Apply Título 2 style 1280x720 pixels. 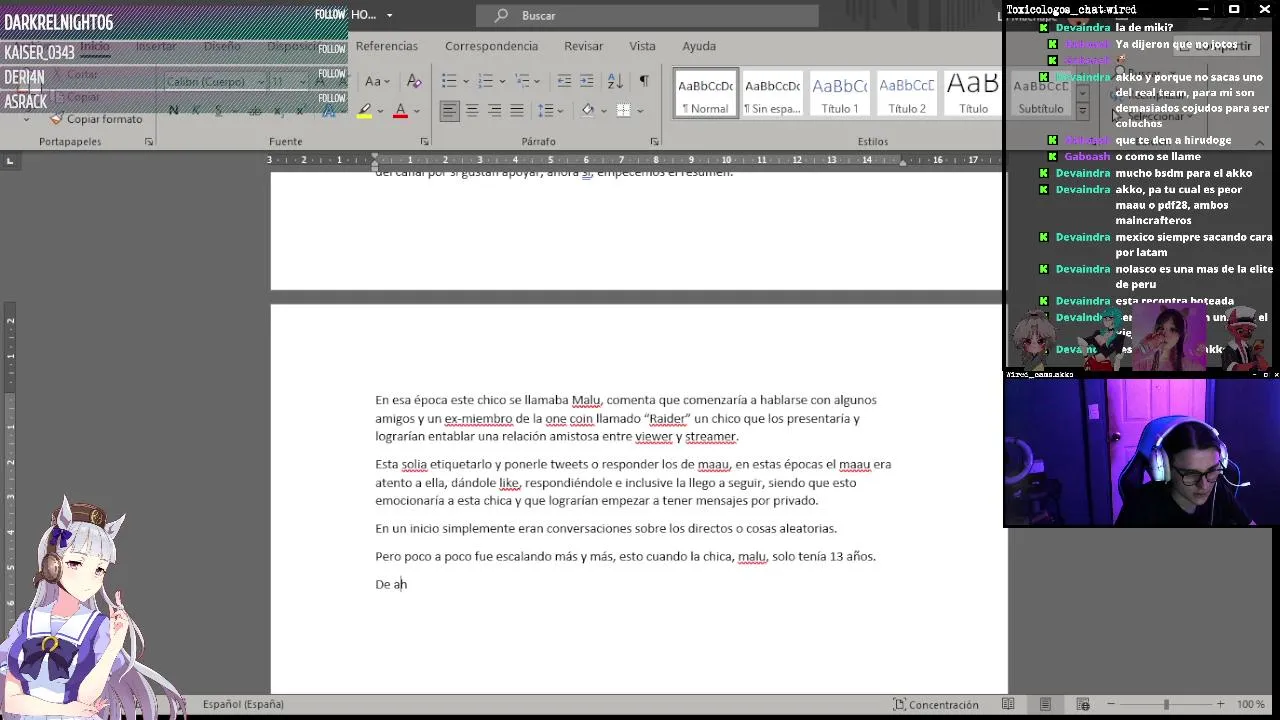click(x=907, y=93)
